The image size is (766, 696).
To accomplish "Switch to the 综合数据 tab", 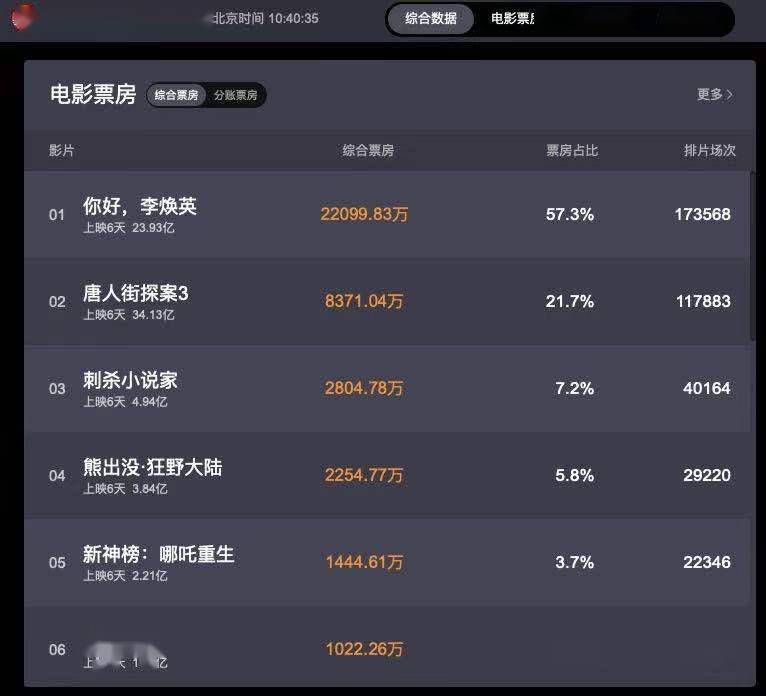I will click(431, 19).
